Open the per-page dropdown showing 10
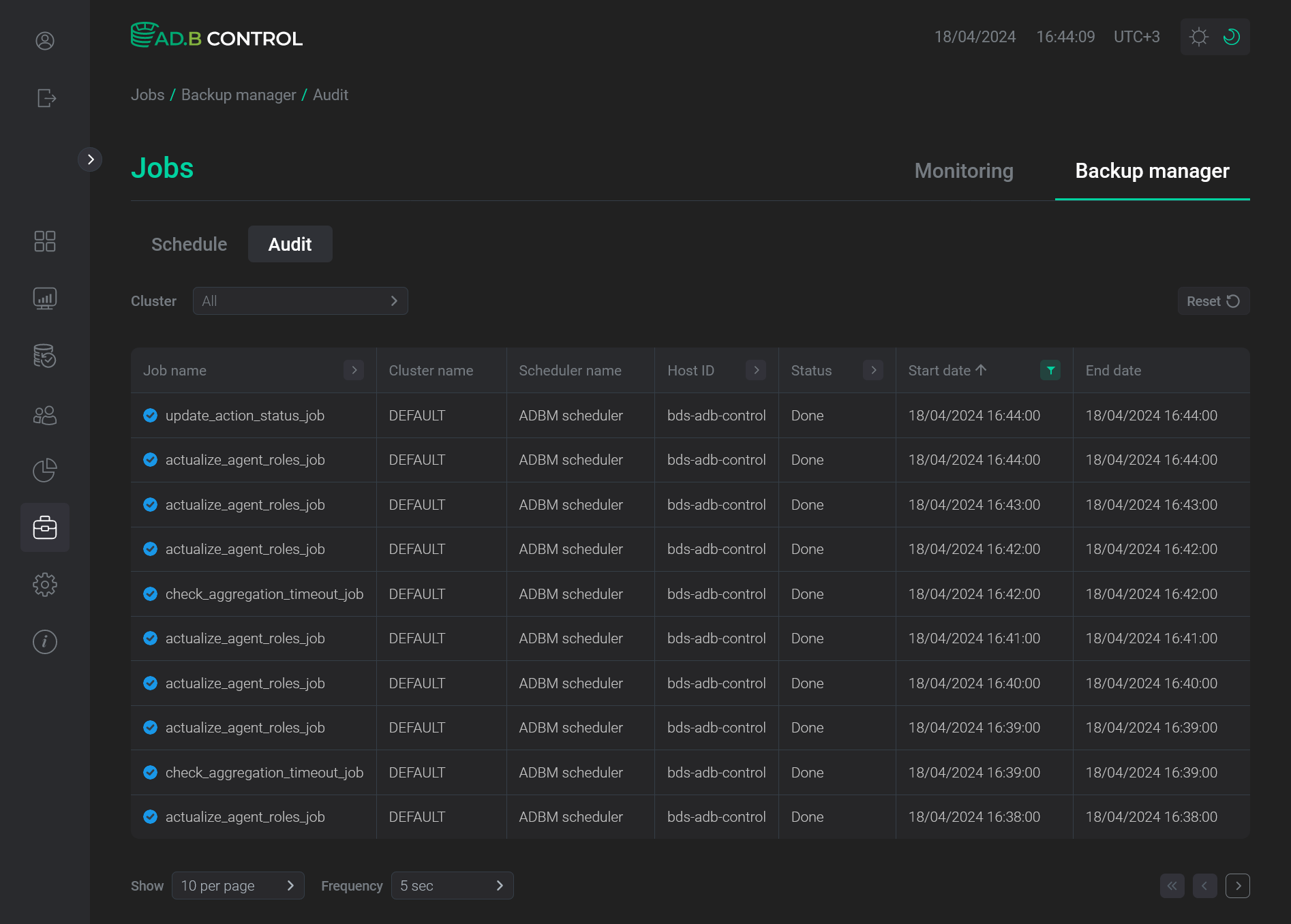 237,885
